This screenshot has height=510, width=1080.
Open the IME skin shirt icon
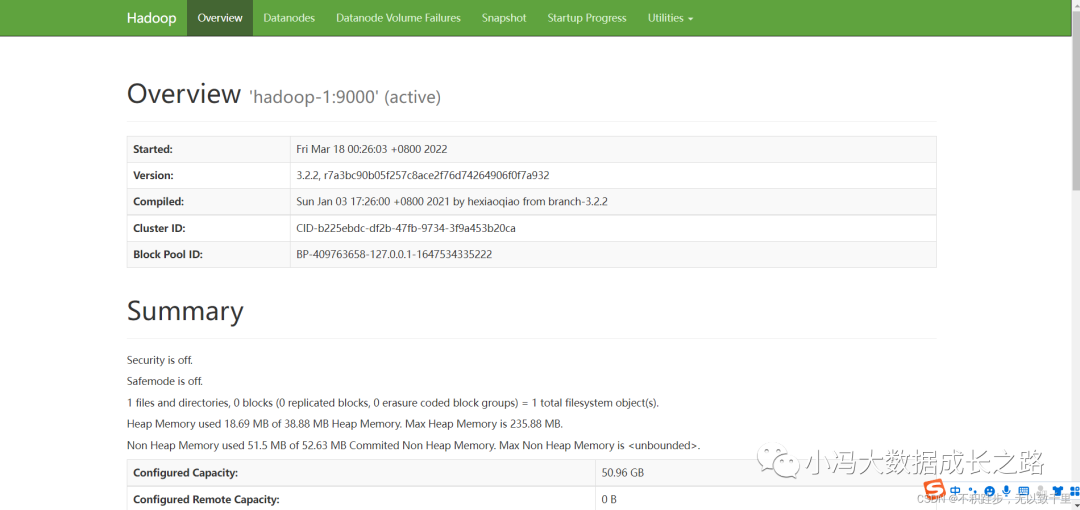click(1057, 491)
